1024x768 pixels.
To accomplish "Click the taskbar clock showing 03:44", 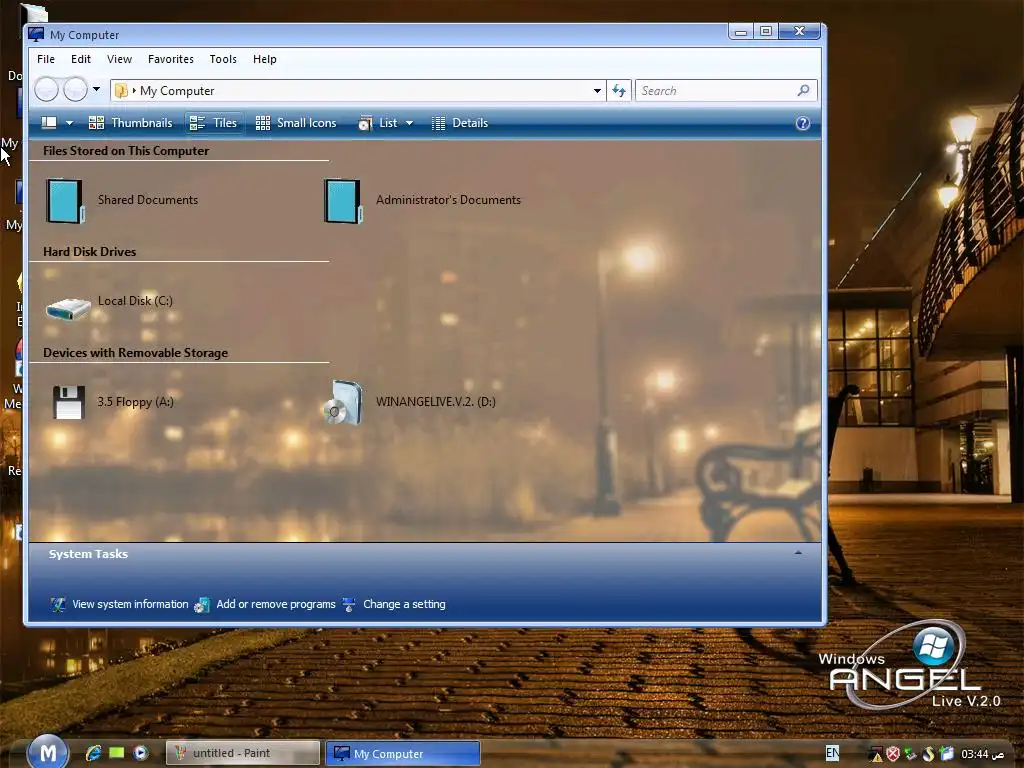I will coord(982,754).
